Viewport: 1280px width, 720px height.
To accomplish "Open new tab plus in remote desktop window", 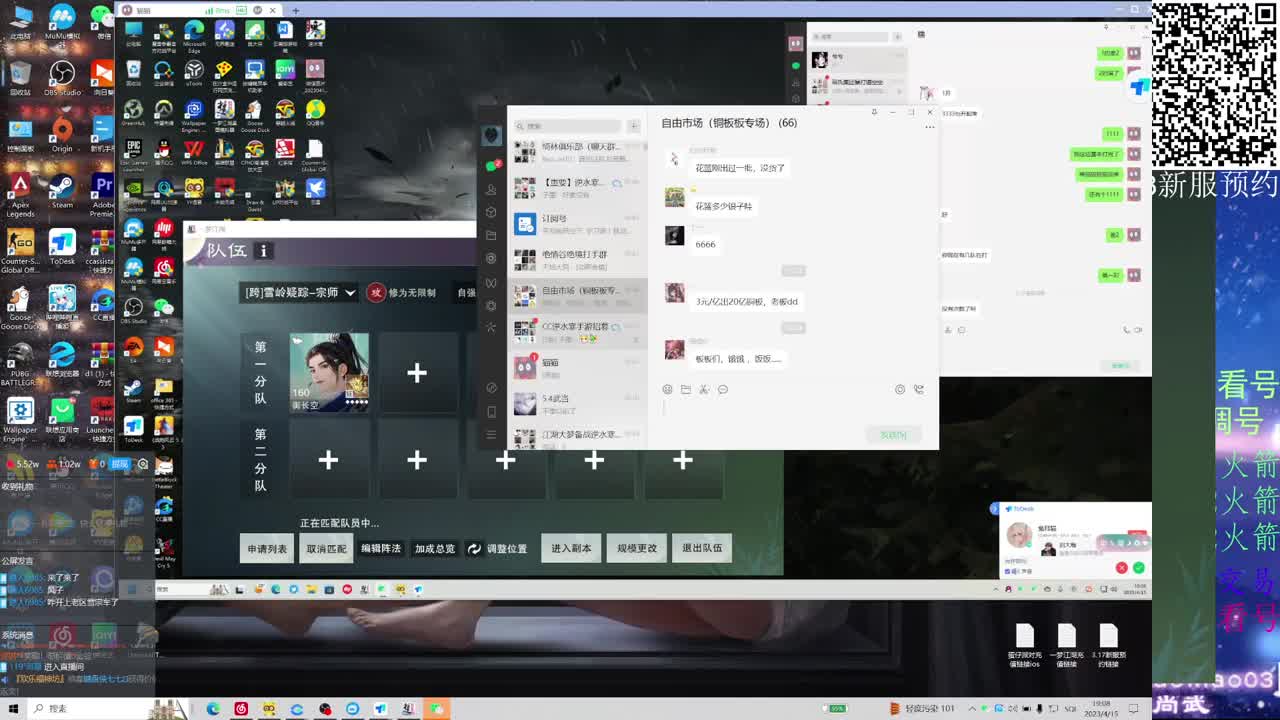I will 296,10.
